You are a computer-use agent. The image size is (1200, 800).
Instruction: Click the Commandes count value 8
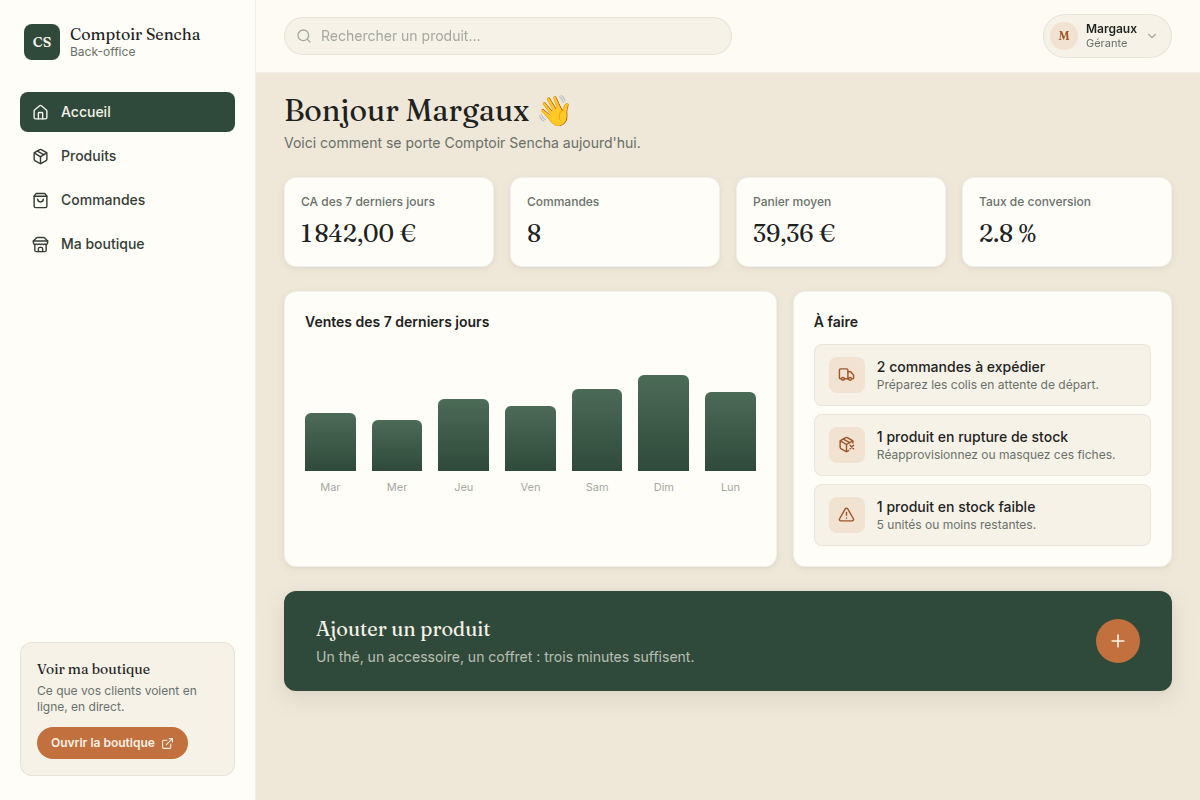click(534, 233)
